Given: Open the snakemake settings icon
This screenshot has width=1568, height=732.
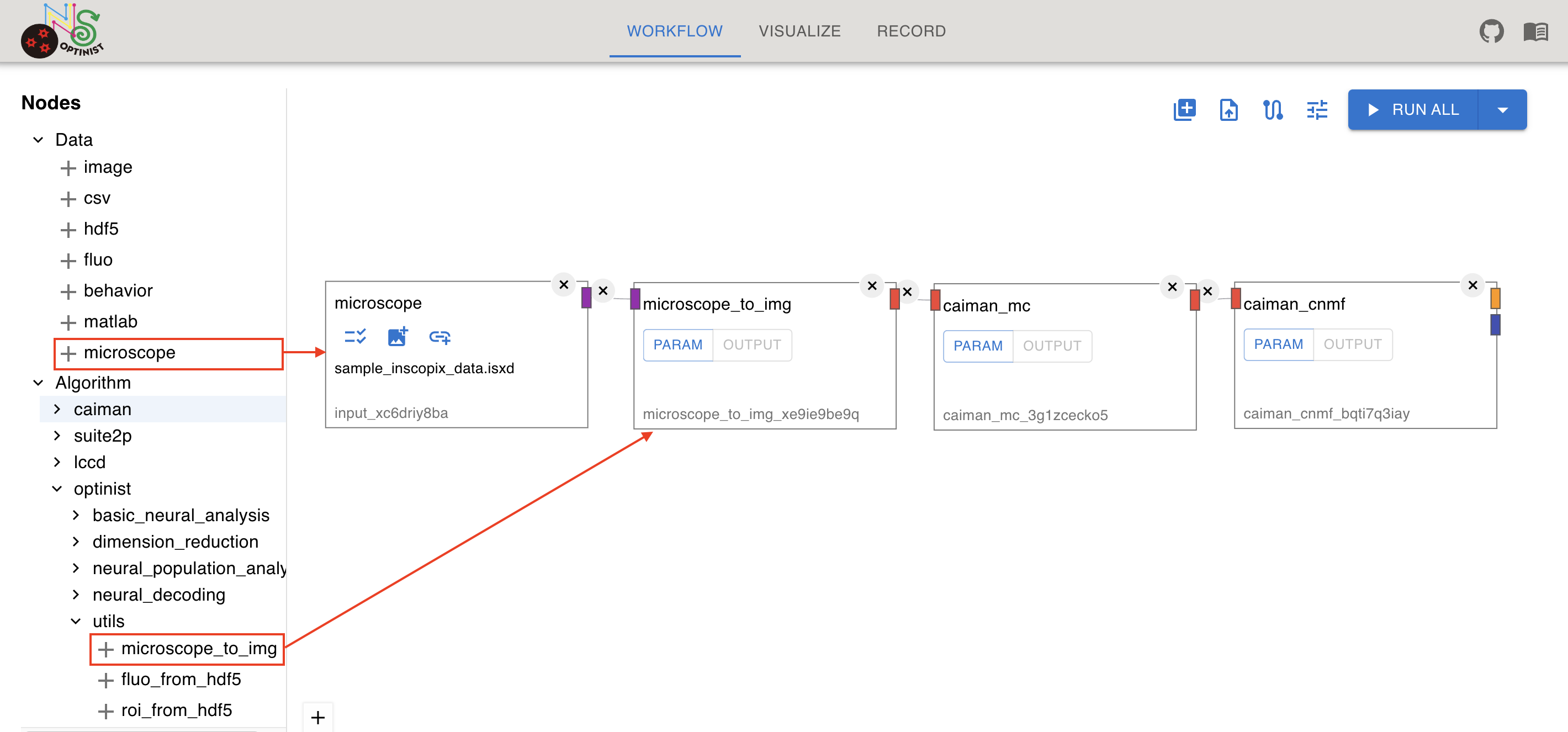Looking at the screenshot, I should coord(1272,110).
